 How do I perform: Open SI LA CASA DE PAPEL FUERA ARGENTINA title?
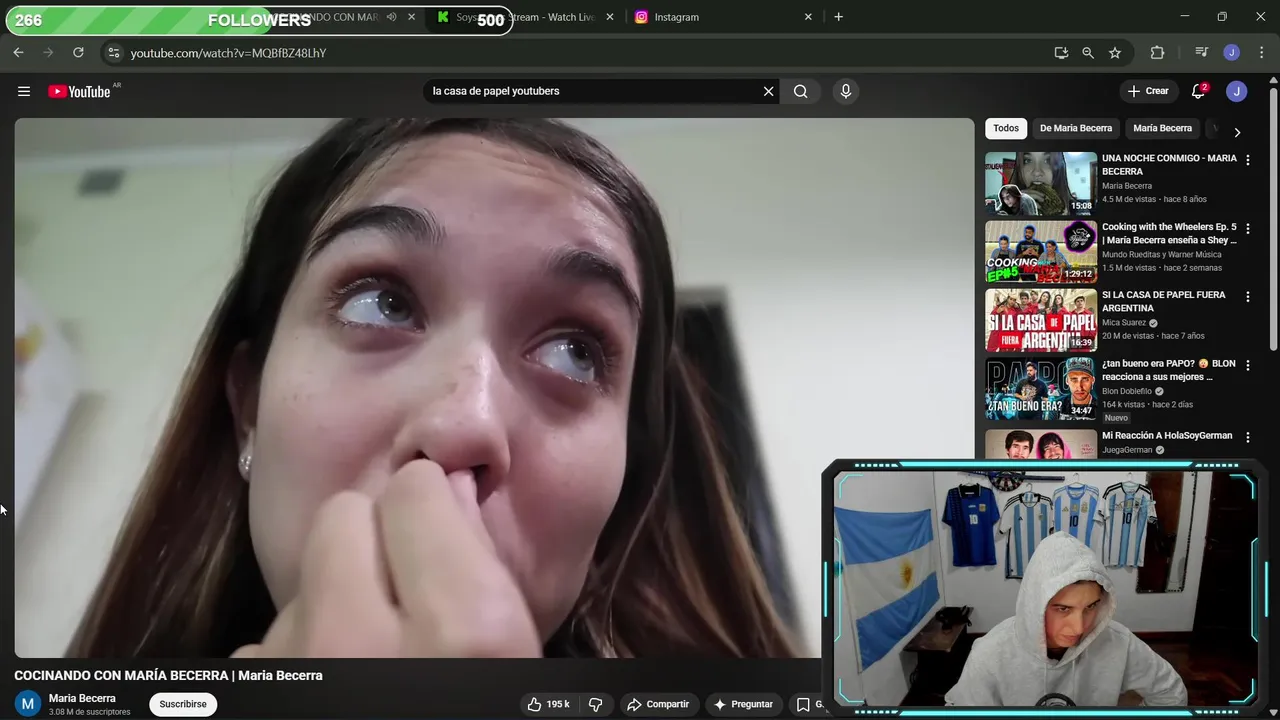click(x=1163, y=301)
